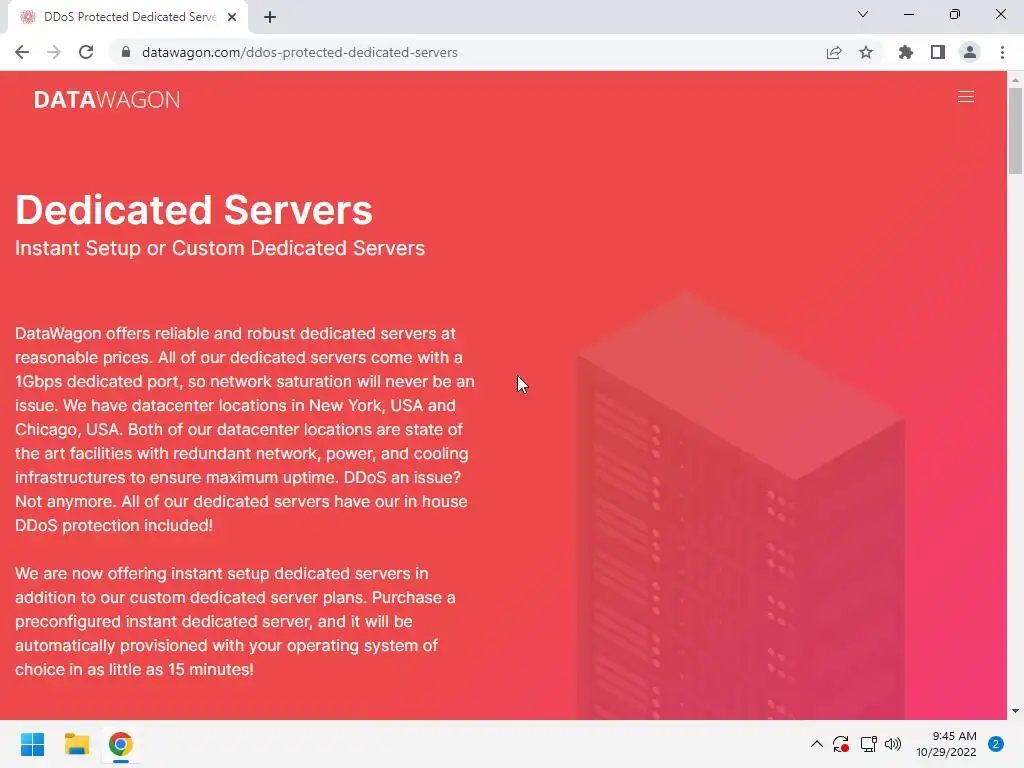Reload the current page

point(86,52)
